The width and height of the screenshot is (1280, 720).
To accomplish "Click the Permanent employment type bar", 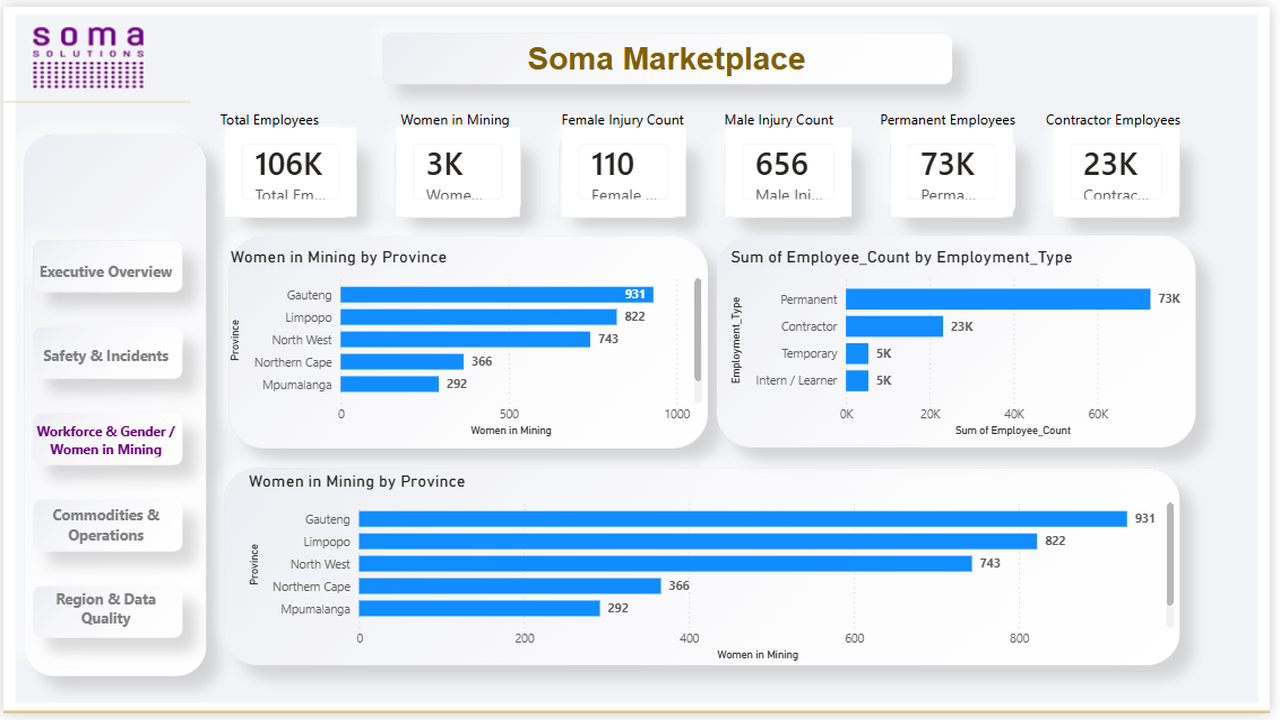I will click(998, 299).
